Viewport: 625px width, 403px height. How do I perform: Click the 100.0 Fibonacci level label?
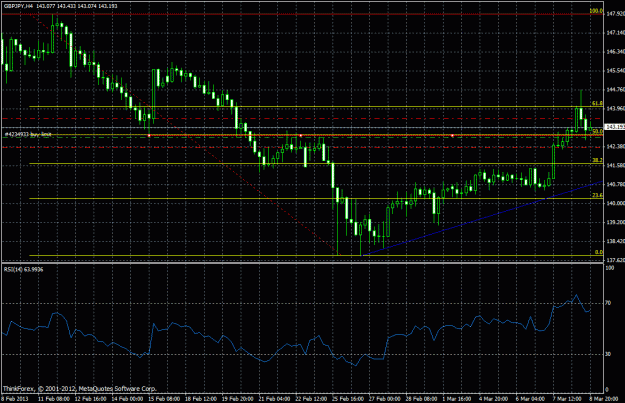pyautogui.click(x=596, y=11)
